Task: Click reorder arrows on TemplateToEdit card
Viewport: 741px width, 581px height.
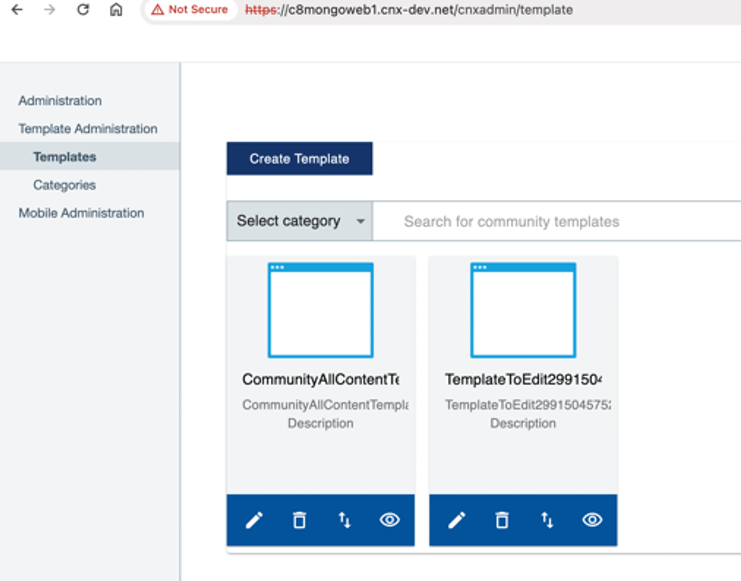Action: tap(547, 520)
